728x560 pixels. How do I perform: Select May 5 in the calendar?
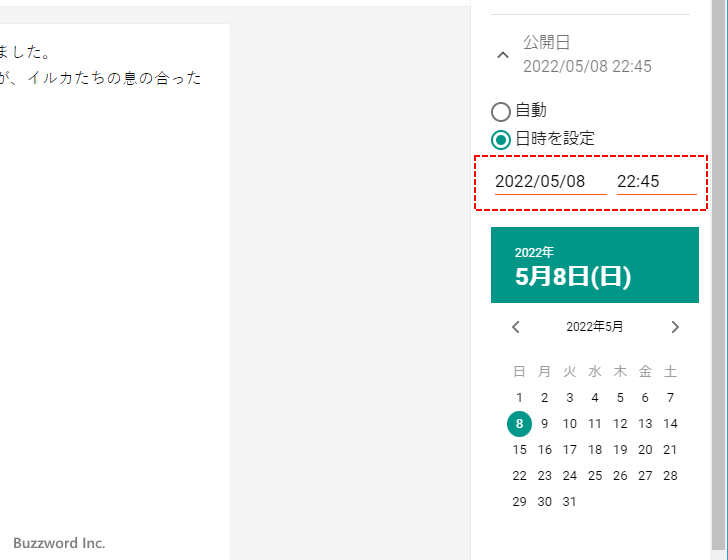620,397
